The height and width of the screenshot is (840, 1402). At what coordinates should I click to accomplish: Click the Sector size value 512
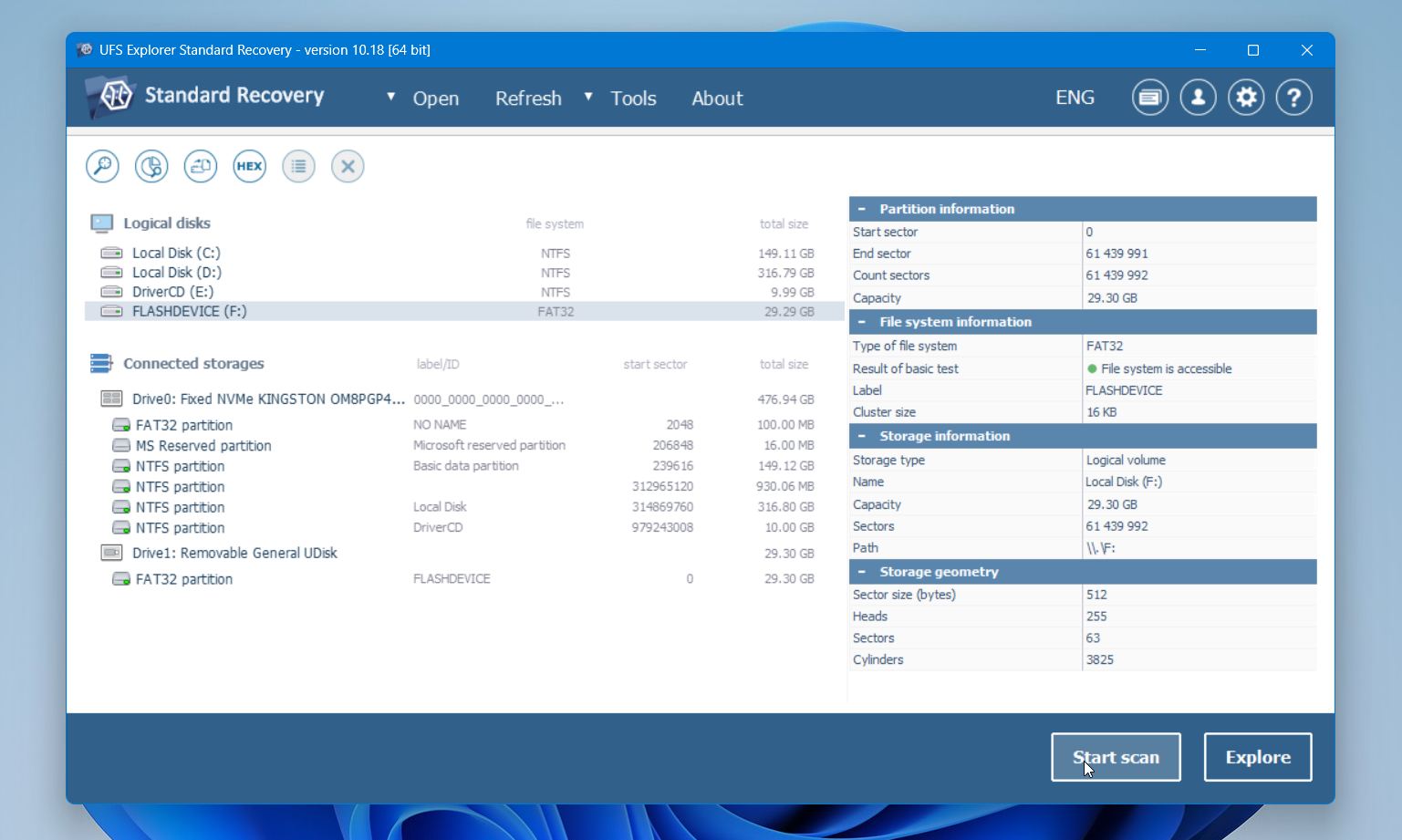1096,595
